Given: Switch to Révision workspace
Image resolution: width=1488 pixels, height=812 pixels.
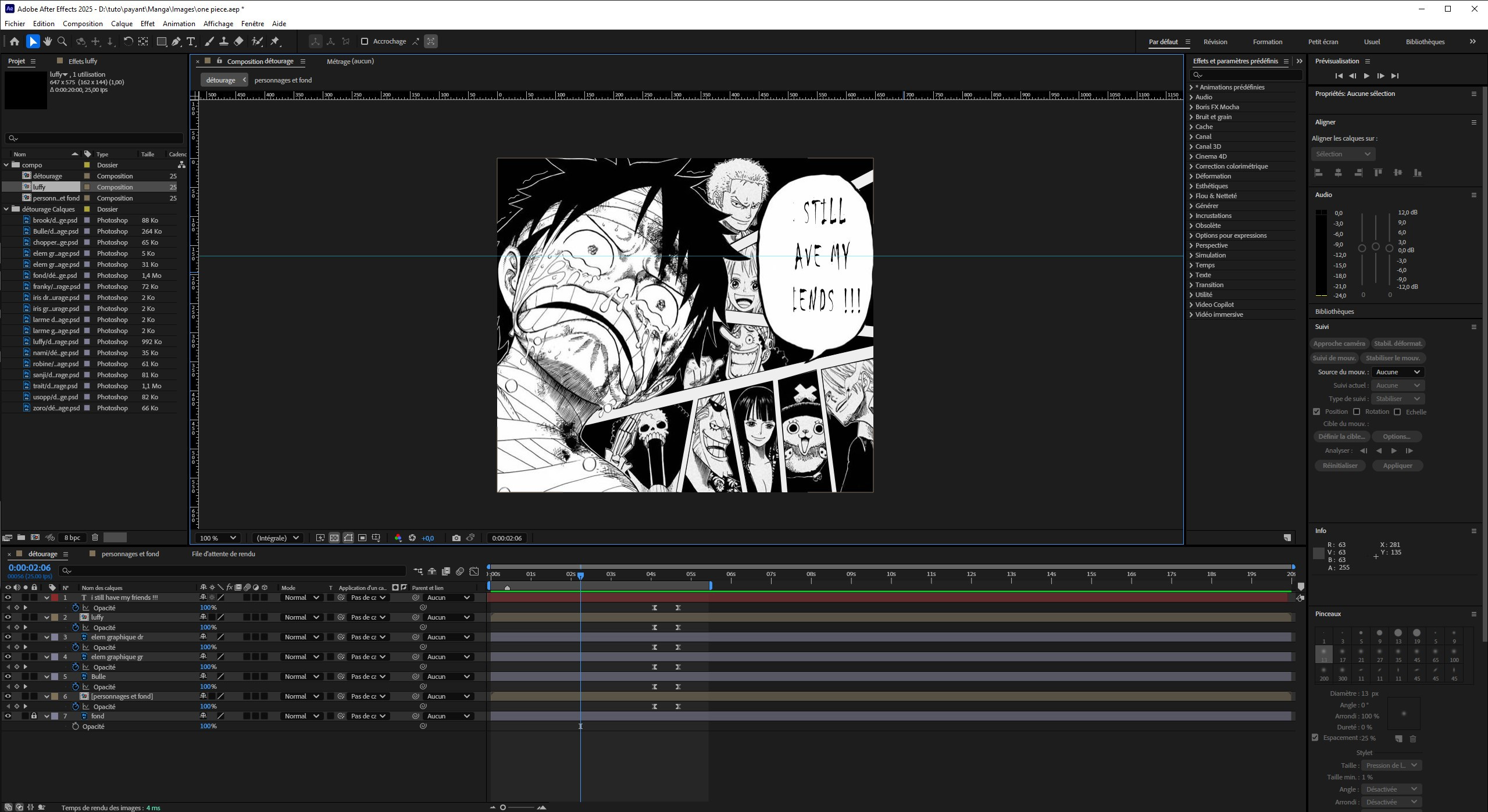Looking at the screenshot, I should pyautogui.click(x=1215, y=42).
